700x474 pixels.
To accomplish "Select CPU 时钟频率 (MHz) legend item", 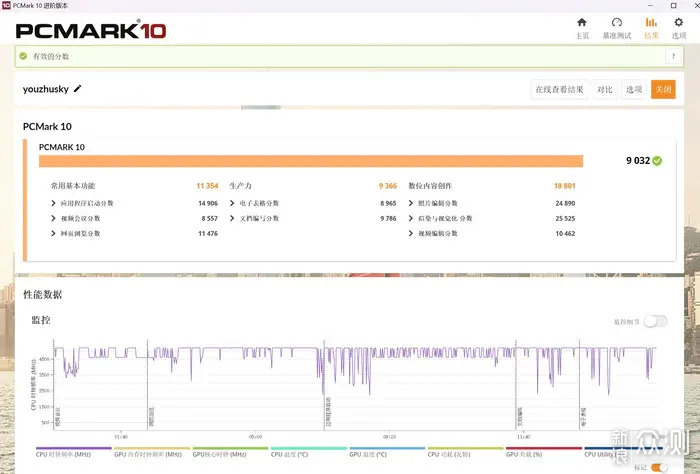I will pos(73,452).
